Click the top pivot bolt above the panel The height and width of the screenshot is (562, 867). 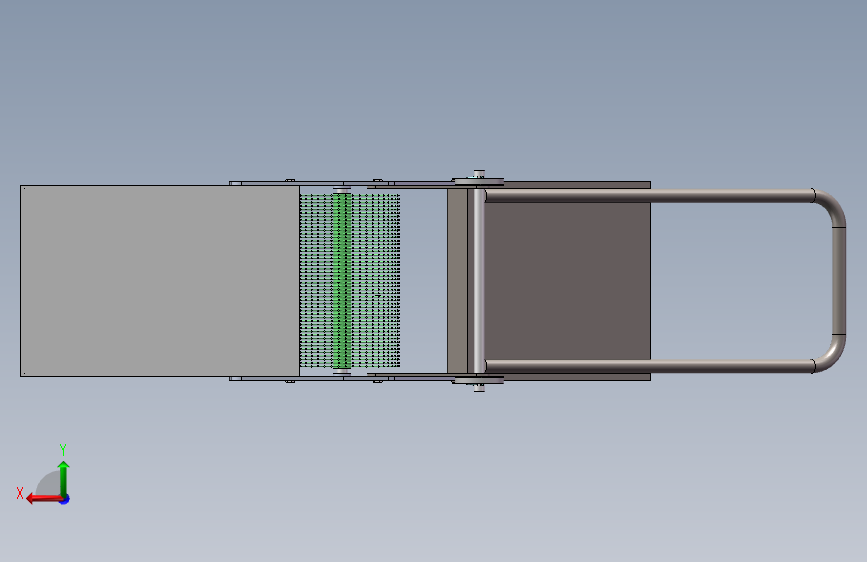pos(479,175)
